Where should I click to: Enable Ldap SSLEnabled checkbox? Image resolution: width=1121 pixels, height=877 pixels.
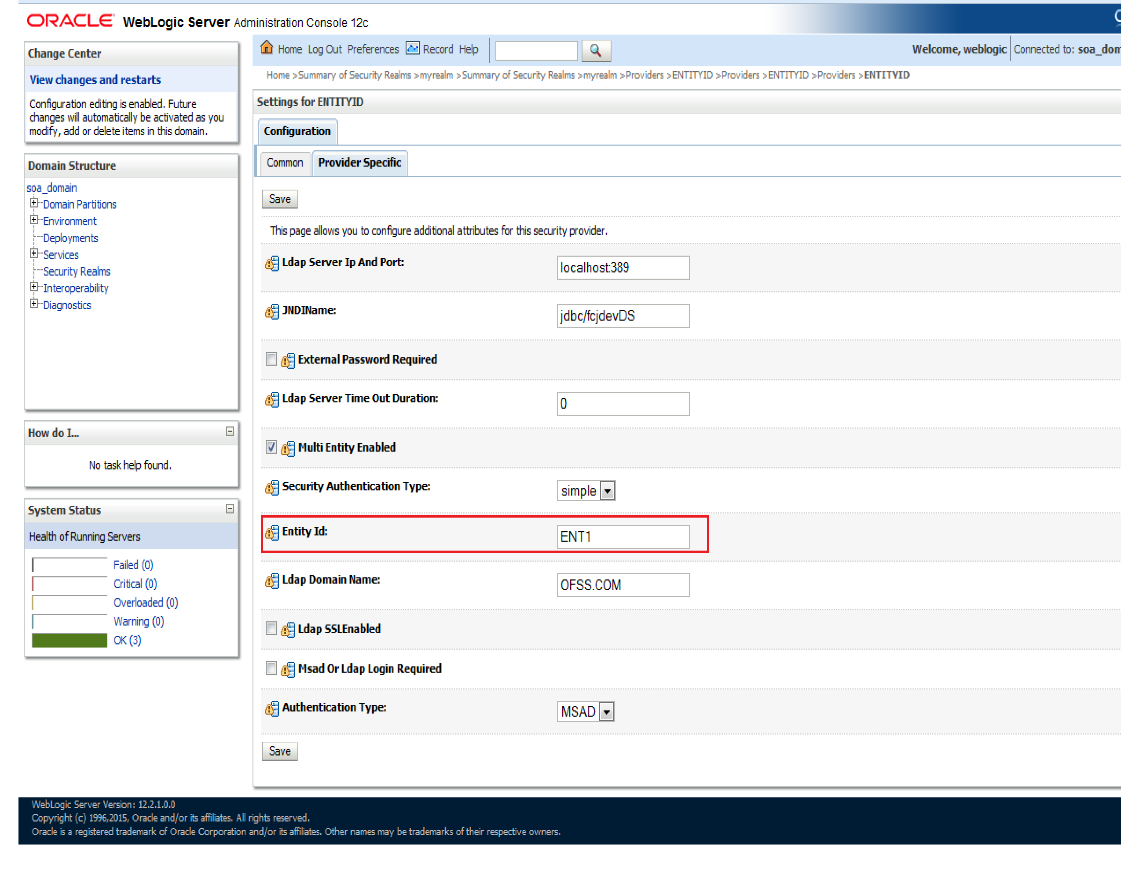(x=271, y=628)
